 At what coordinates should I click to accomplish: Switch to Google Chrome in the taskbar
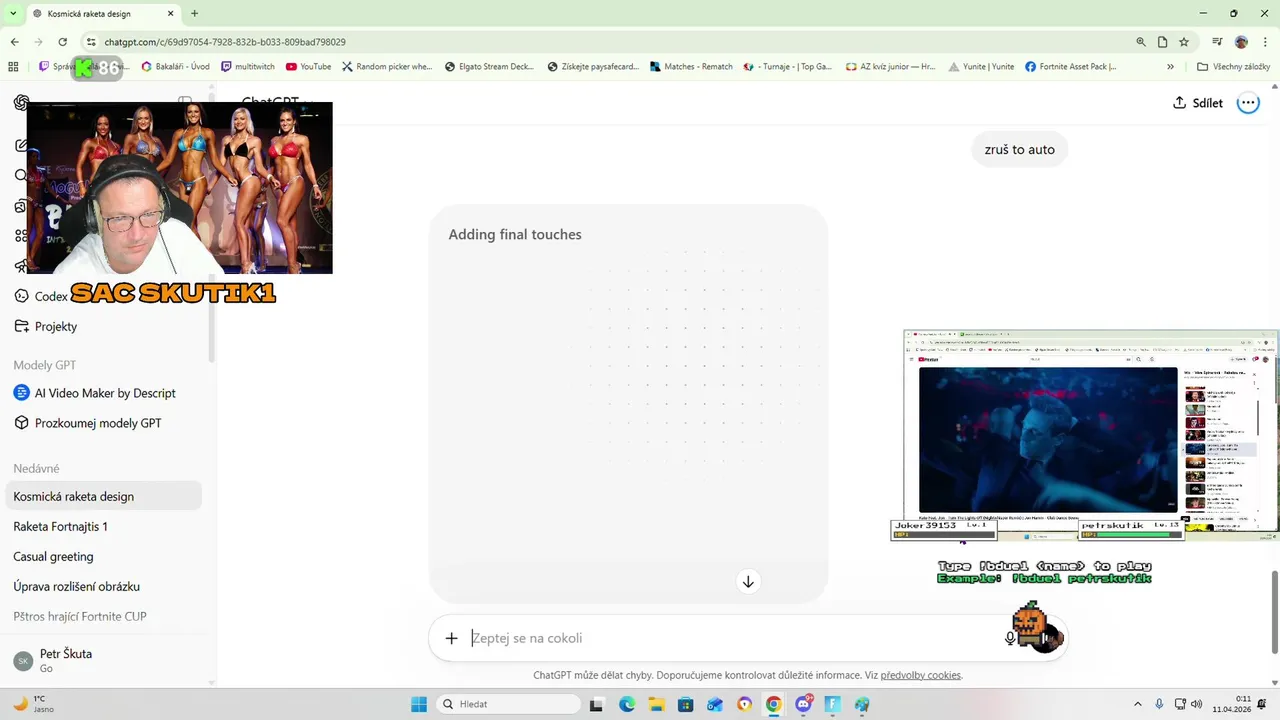[773, 704]
